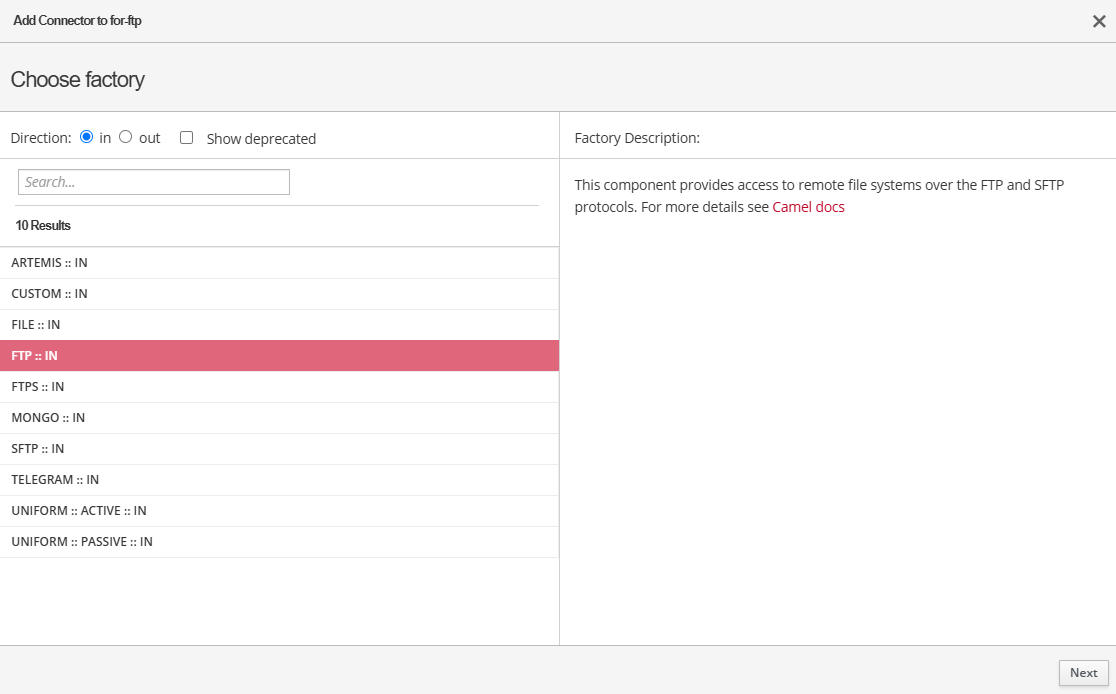Viewport: 1116px width, 694px height.
Task: Select the MONGO :: IN factory
Action: click(48, 418)
